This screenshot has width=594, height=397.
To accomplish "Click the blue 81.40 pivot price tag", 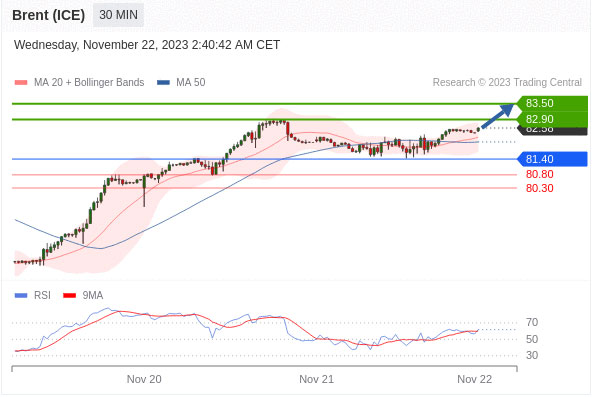I will point(552,159).
